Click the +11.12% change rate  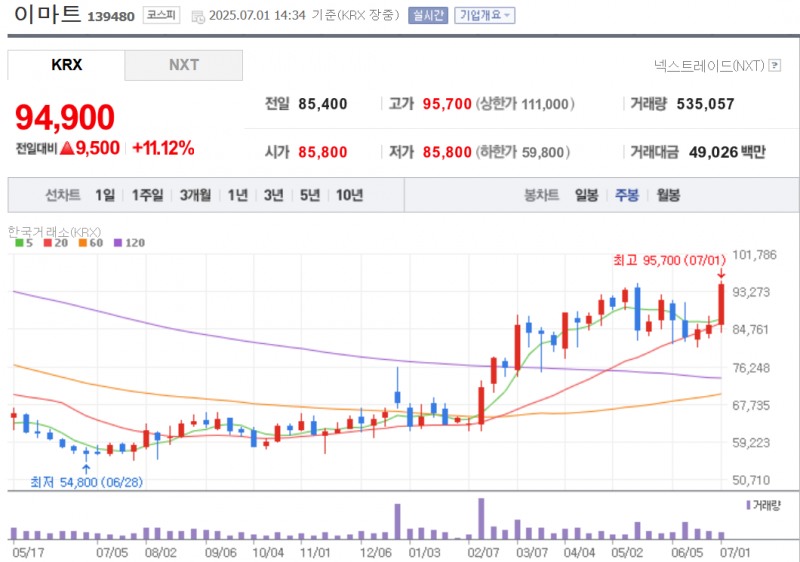(163, 148)
